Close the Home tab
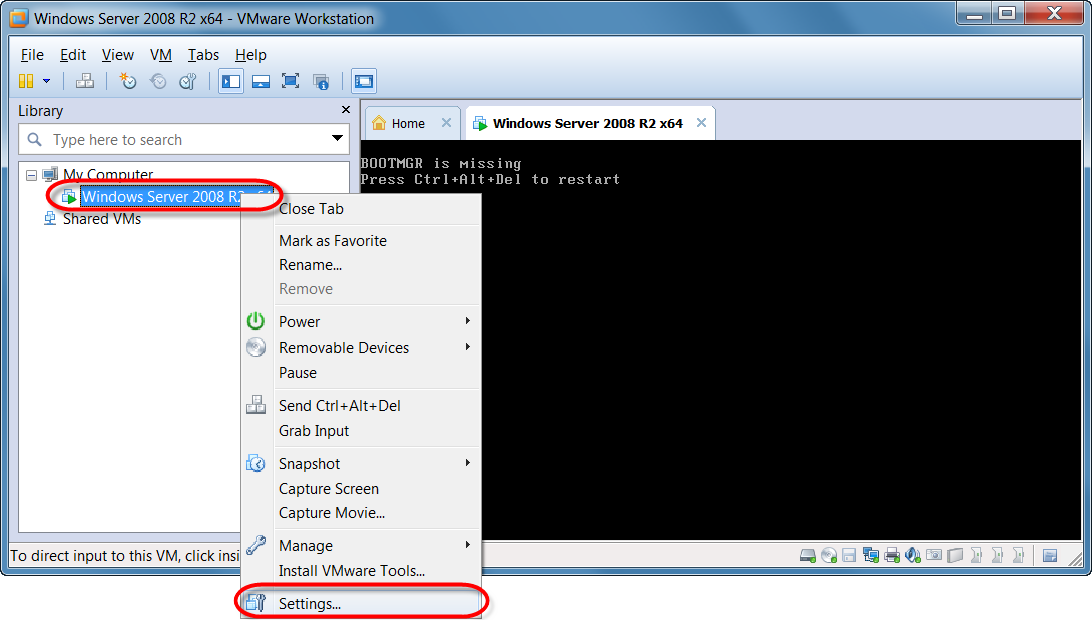The height and width of the screenshot is (620, 1092). [446, 123]
